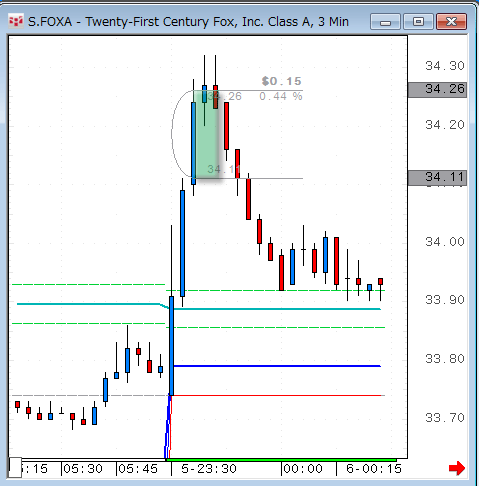Screen dimensions: 479x486
Task: Click the blue horizontal line near 33.79
Action: [277, 366]
